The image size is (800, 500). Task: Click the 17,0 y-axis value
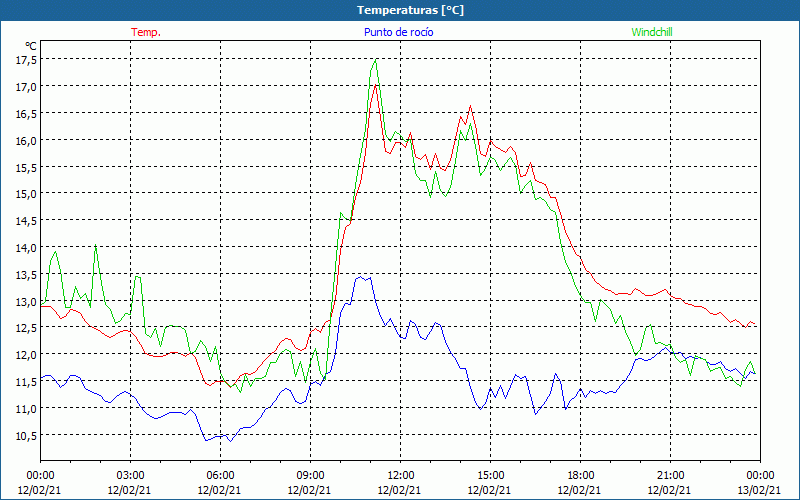(27, 87)
